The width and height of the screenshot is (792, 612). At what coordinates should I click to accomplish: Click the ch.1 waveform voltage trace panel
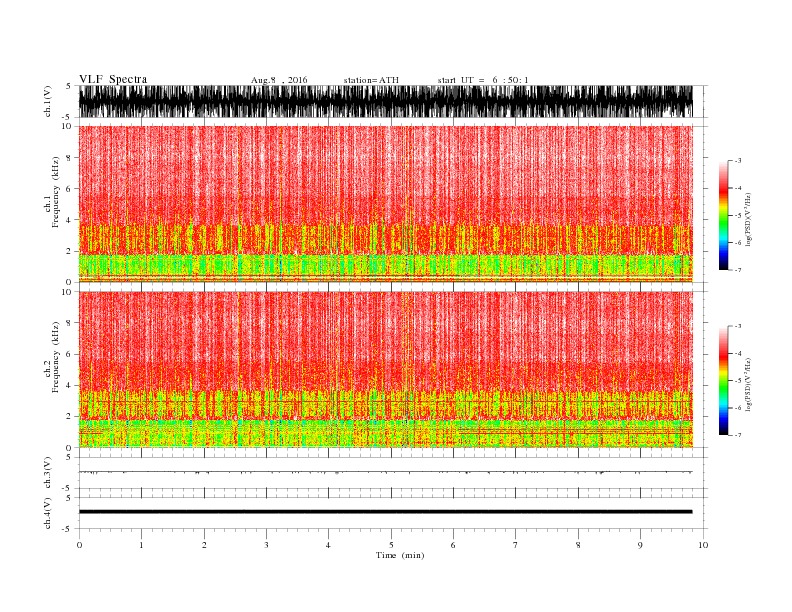(385, 101)
